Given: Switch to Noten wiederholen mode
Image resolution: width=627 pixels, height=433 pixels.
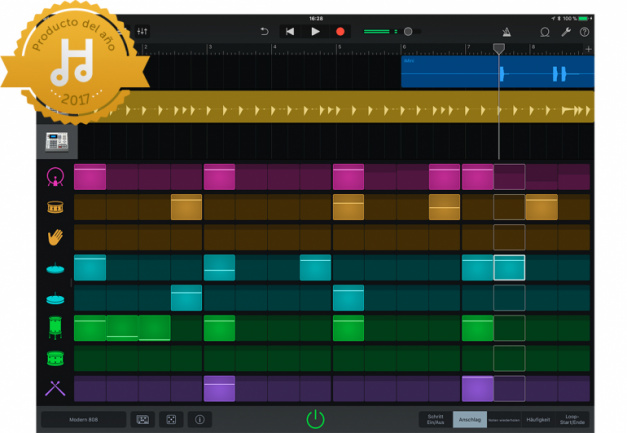Looking at the screenshot, I should coord(504,420).
